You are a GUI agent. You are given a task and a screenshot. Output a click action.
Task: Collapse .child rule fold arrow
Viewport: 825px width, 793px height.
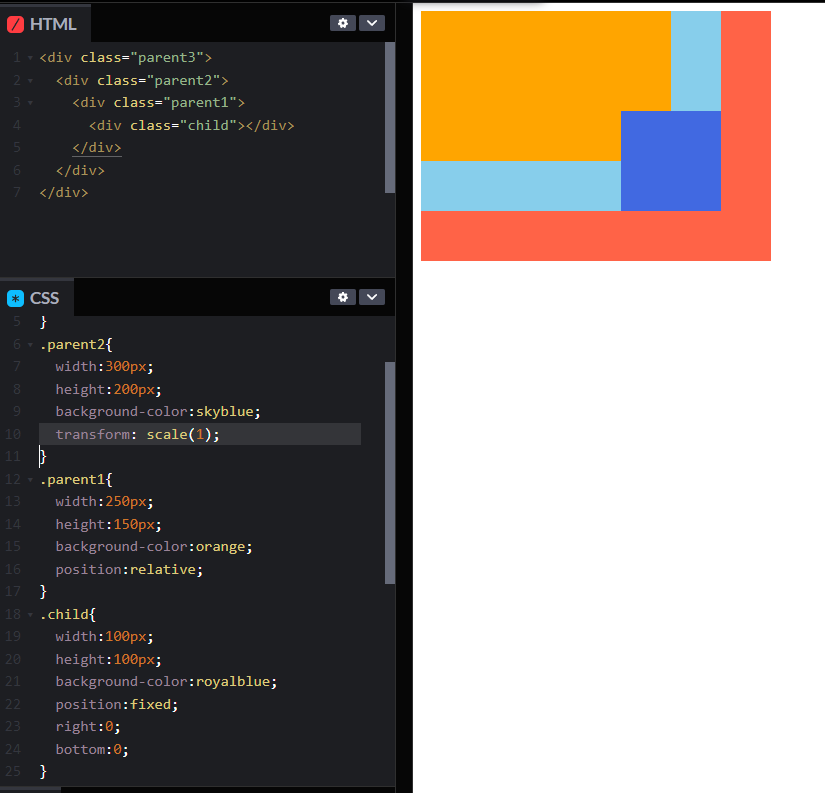(x=31, y=615)
